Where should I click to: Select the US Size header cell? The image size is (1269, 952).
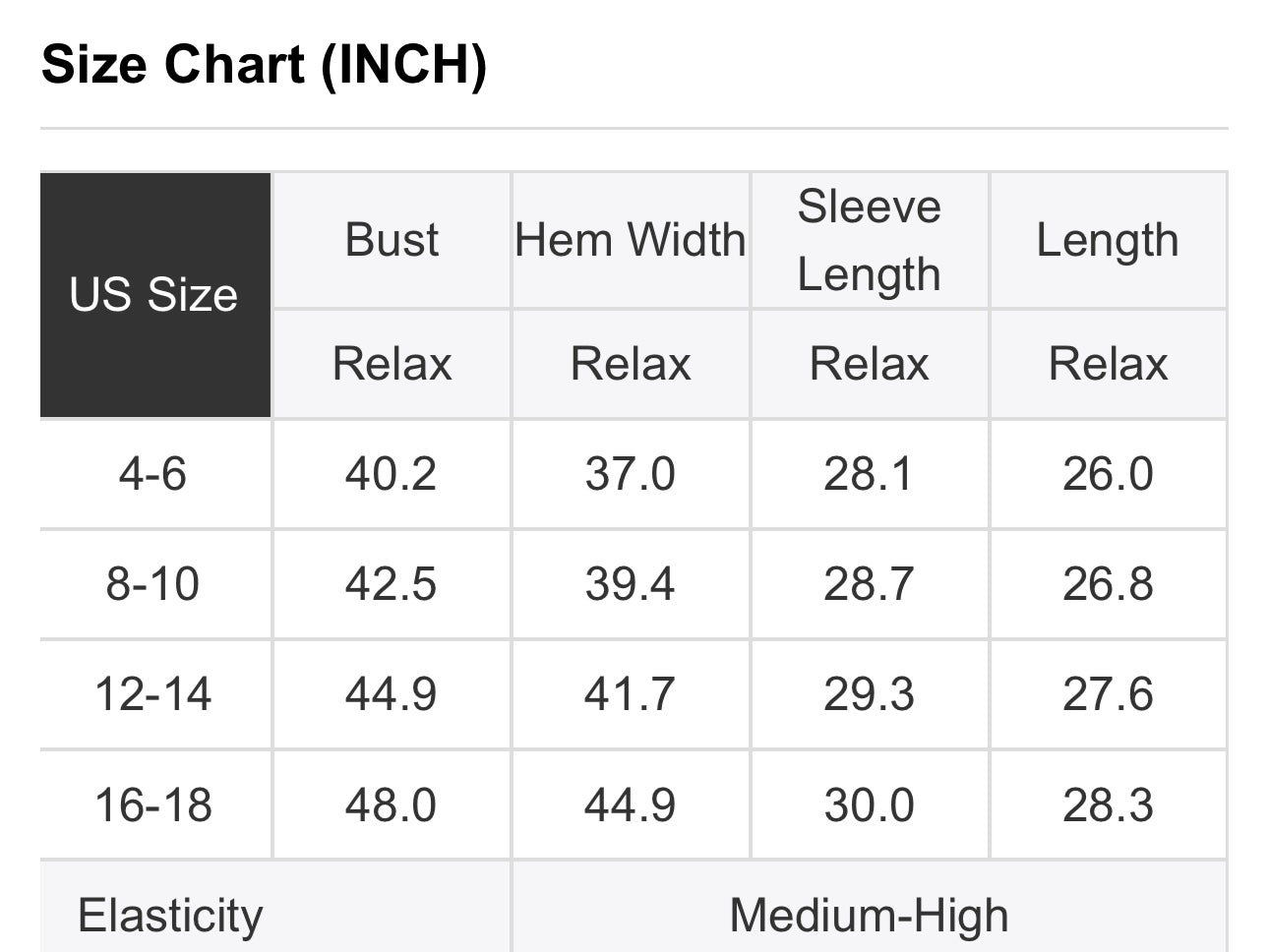click(153, 295)
